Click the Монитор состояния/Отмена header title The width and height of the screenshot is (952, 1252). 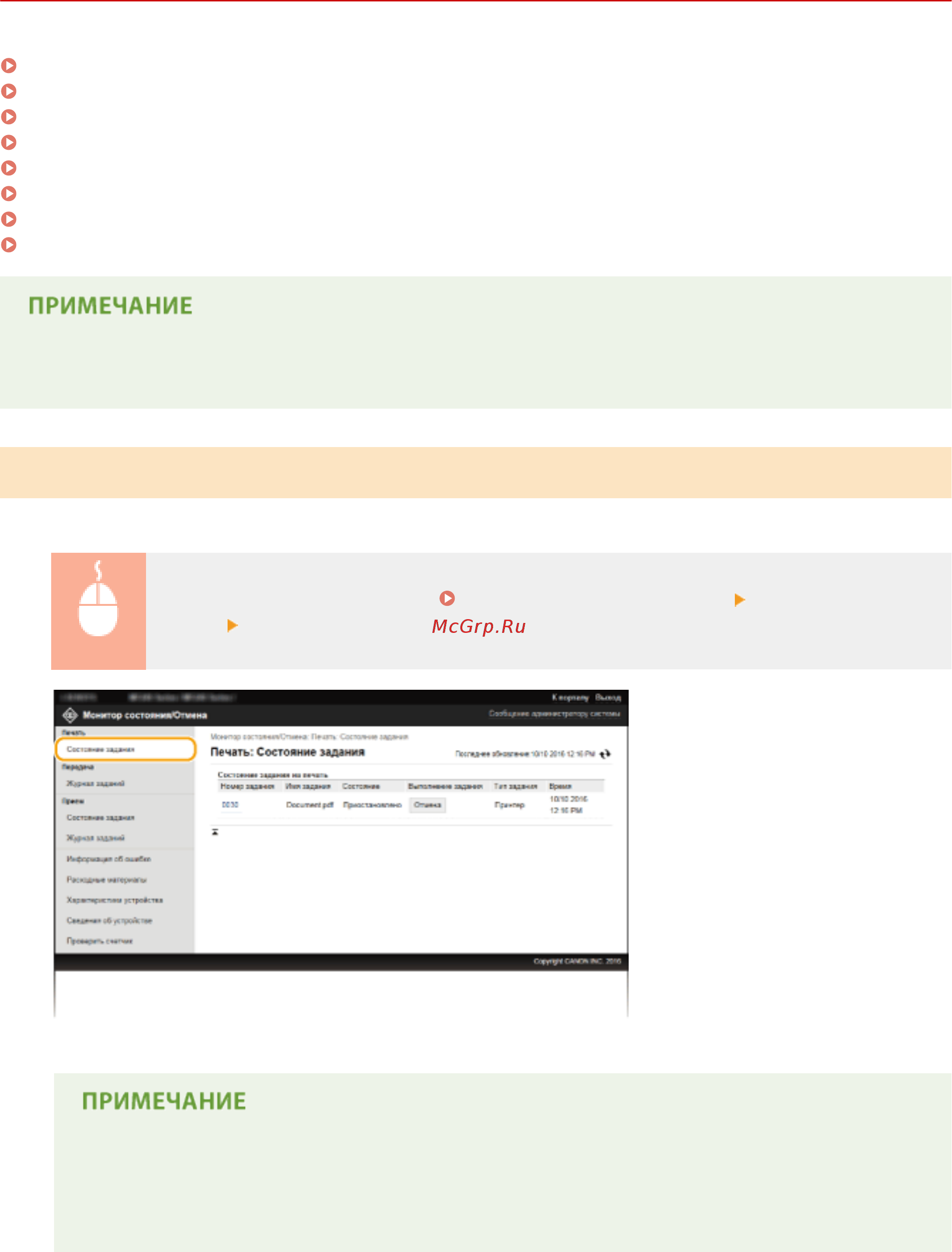(145, 715)
